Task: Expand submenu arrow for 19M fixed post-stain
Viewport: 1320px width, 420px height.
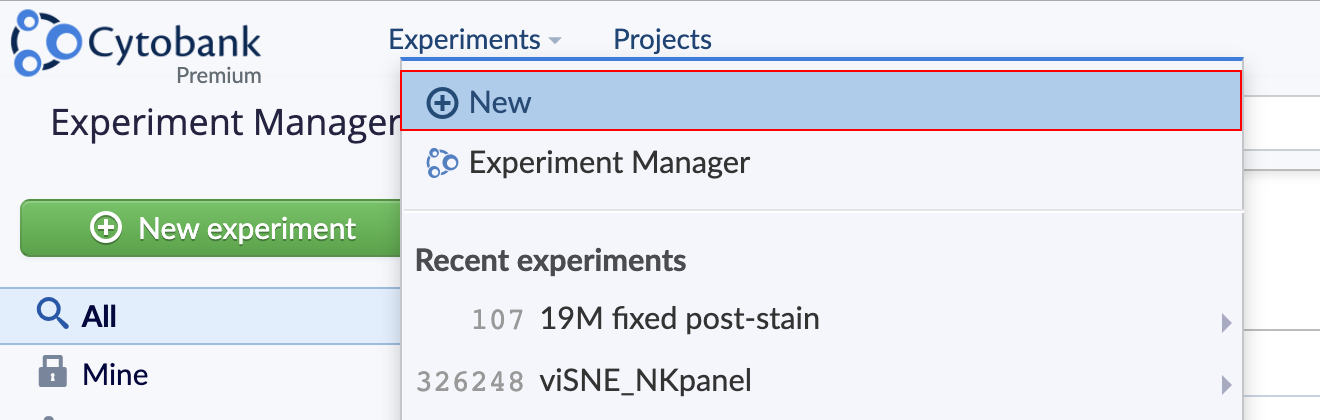Action: pyautogui.click(x=1225, y=322)
